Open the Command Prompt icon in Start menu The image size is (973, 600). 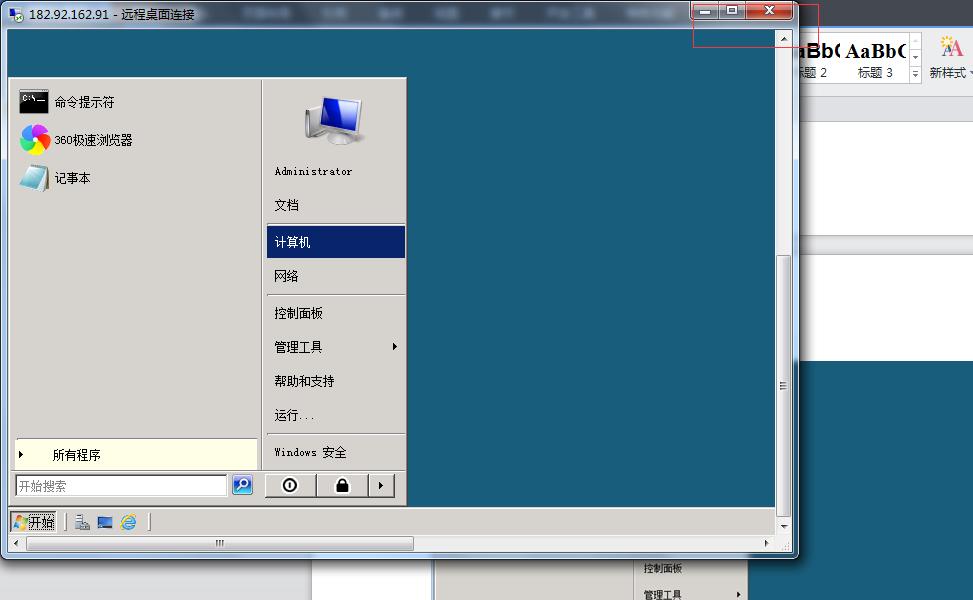point(34,102)
